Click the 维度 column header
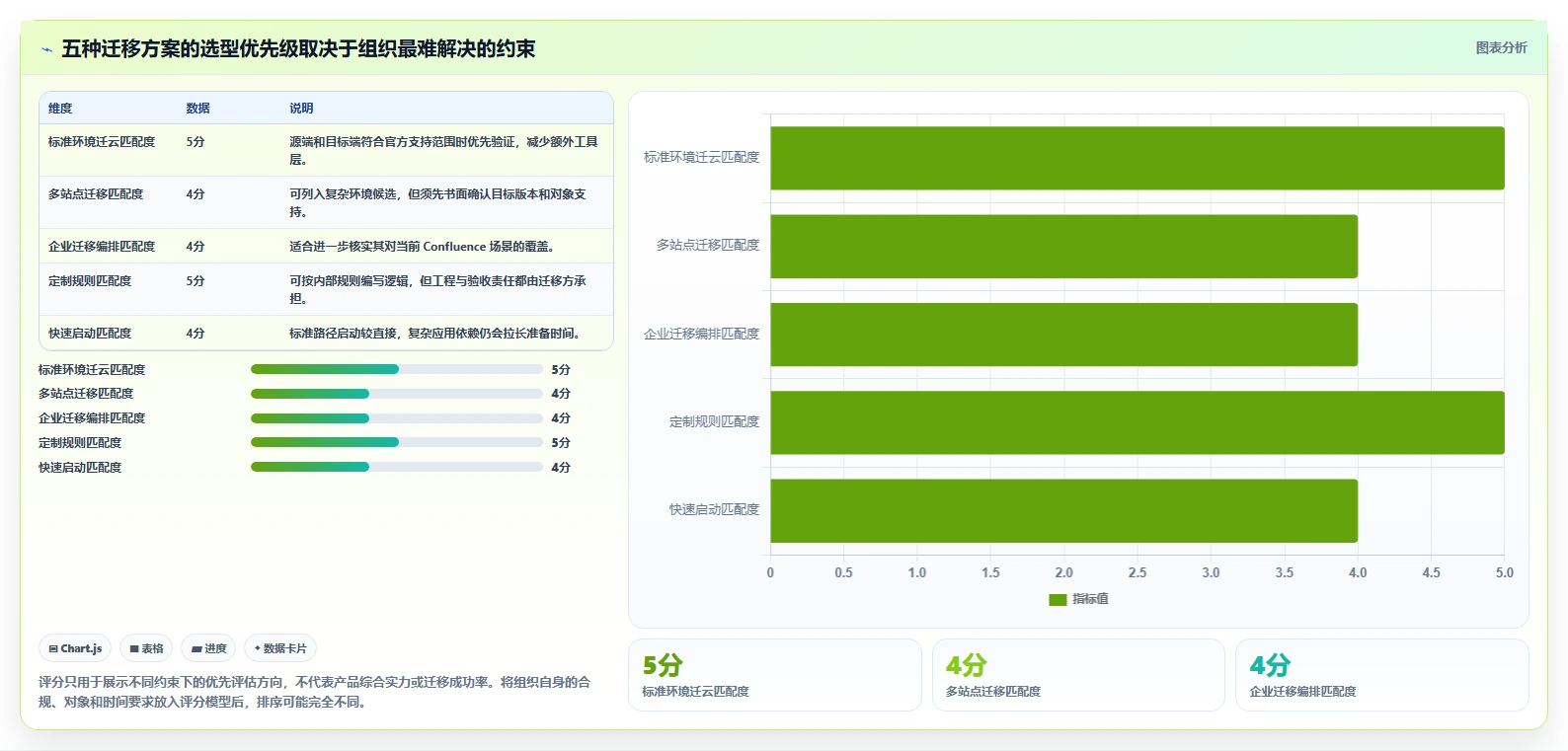The height and width of the screenshot is (751, 1568). [60, 109]
